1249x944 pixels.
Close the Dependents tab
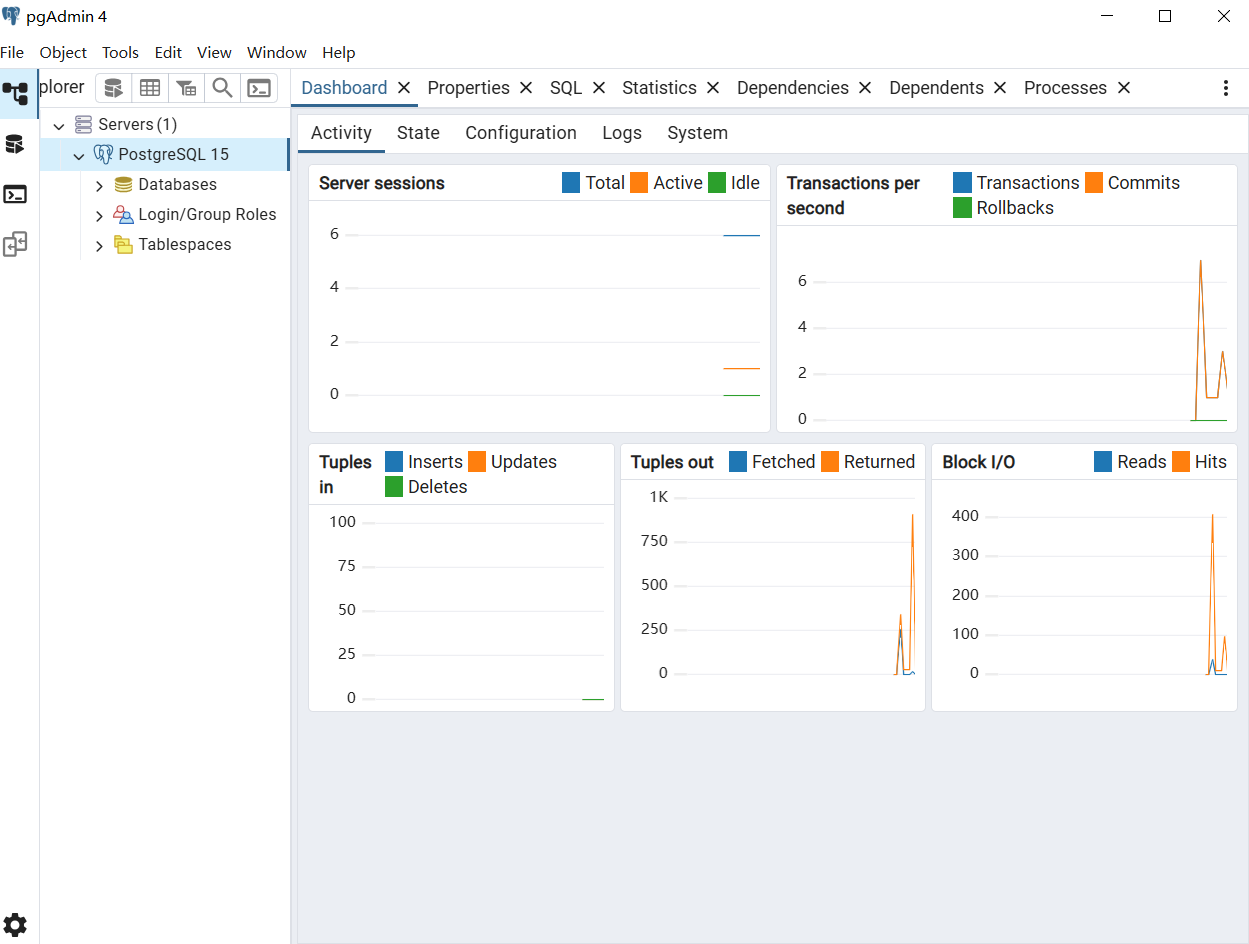pos(1000,88)
